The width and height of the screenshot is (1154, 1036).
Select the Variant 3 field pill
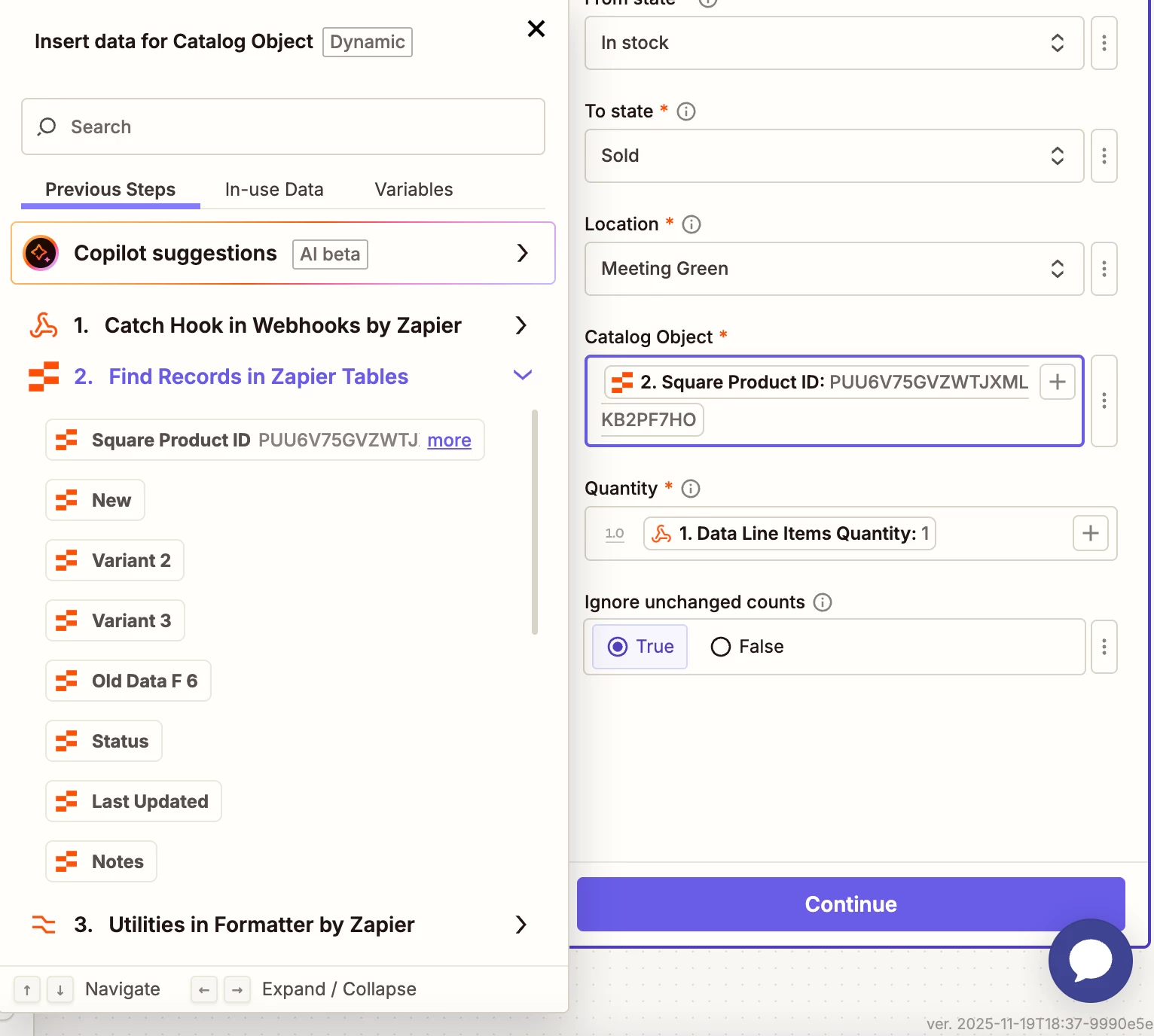tap(115, 620)
